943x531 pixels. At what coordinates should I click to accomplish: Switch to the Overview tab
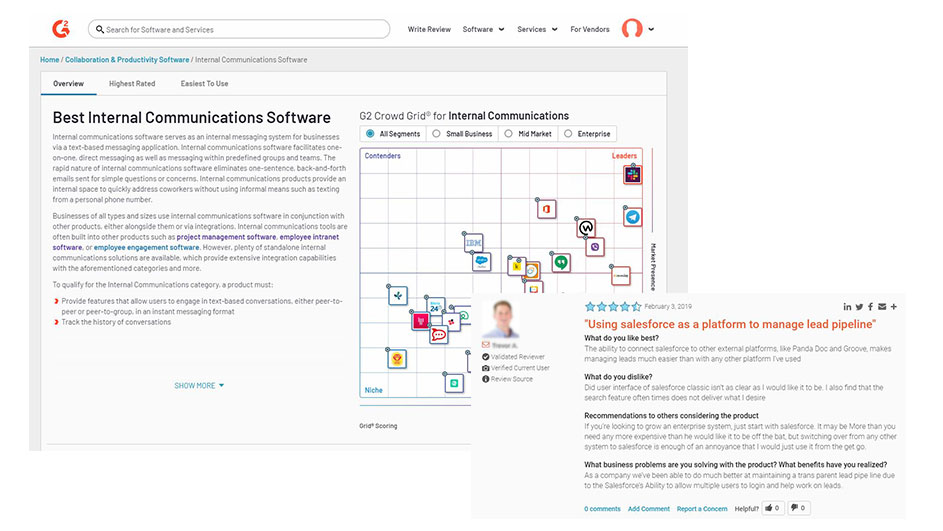pyautogui.click(x=69, y=84)
